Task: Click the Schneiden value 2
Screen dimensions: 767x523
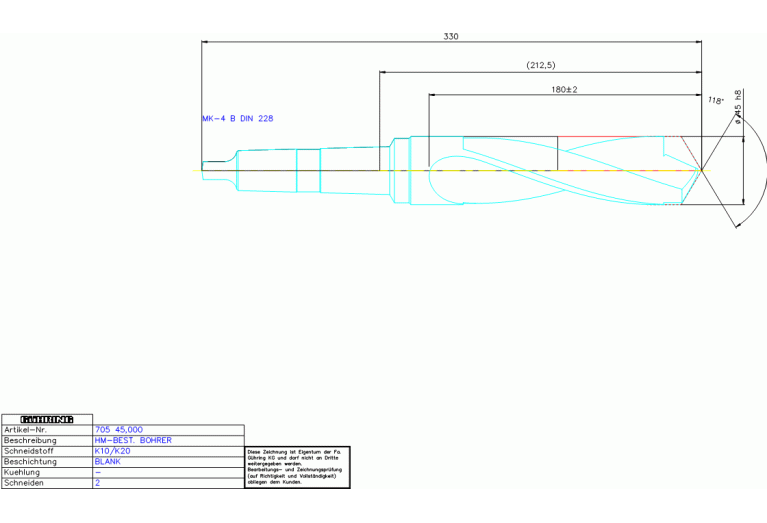Action: (98, 483)
